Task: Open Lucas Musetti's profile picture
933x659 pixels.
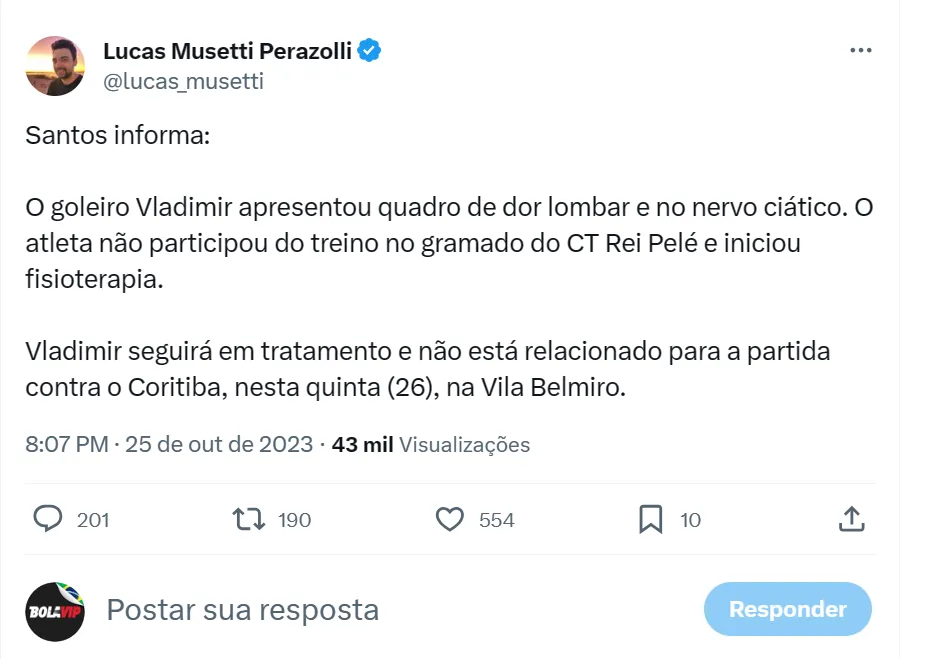Action: [x=55, y=66]
